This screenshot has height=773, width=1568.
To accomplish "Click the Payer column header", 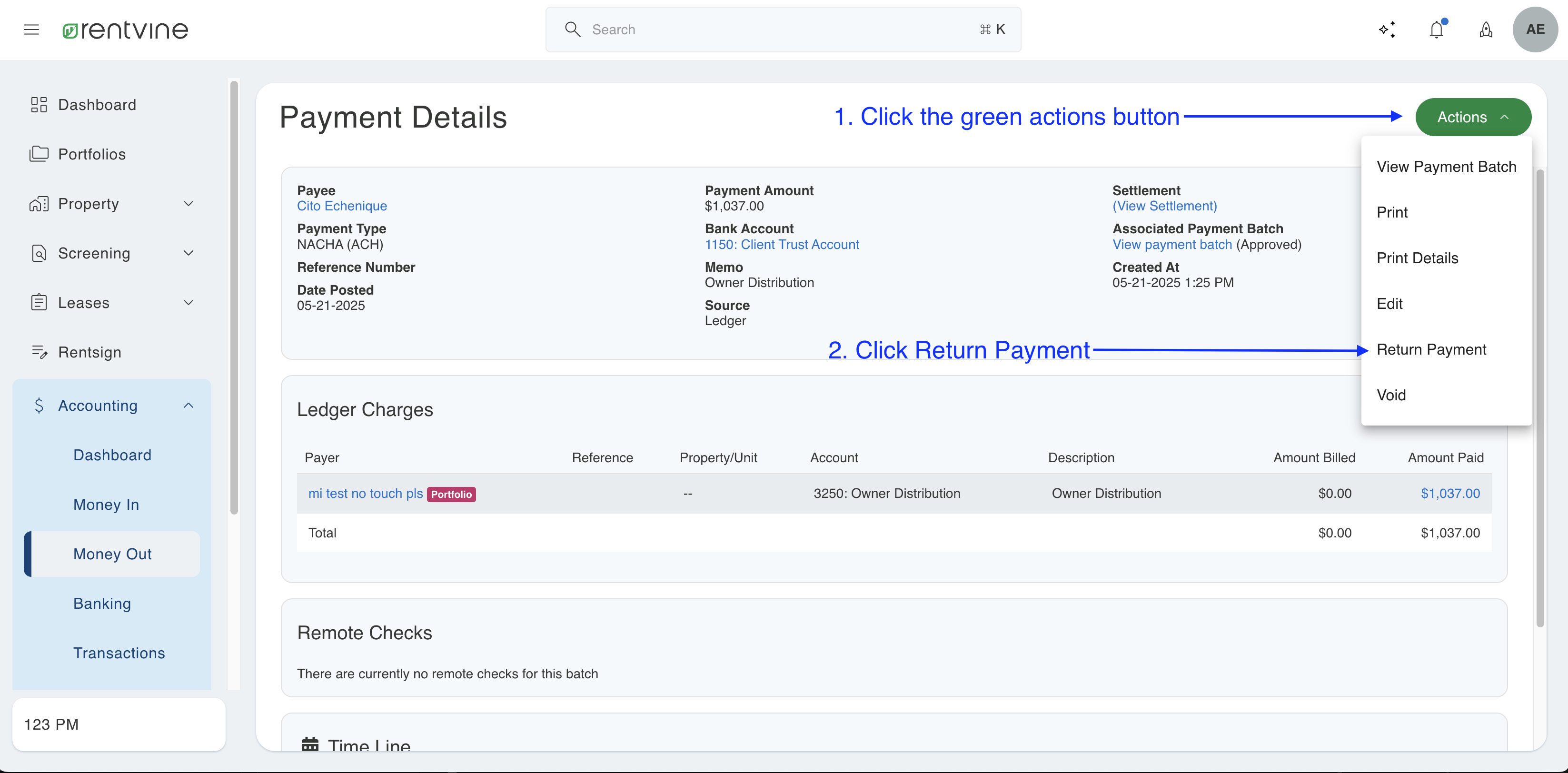I will (x=321, y=458).
